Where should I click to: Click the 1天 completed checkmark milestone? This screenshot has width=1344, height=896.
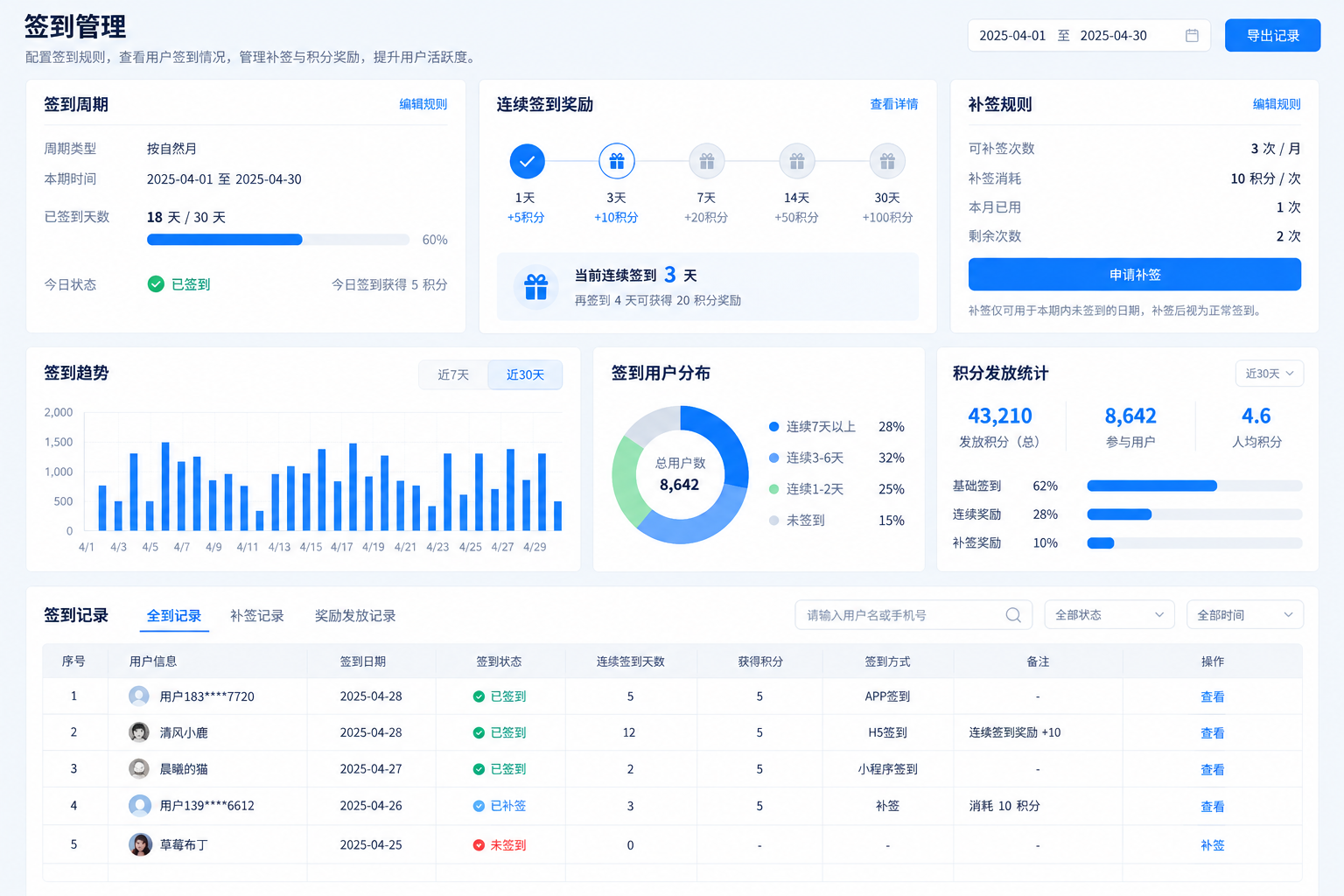[528, 161]
